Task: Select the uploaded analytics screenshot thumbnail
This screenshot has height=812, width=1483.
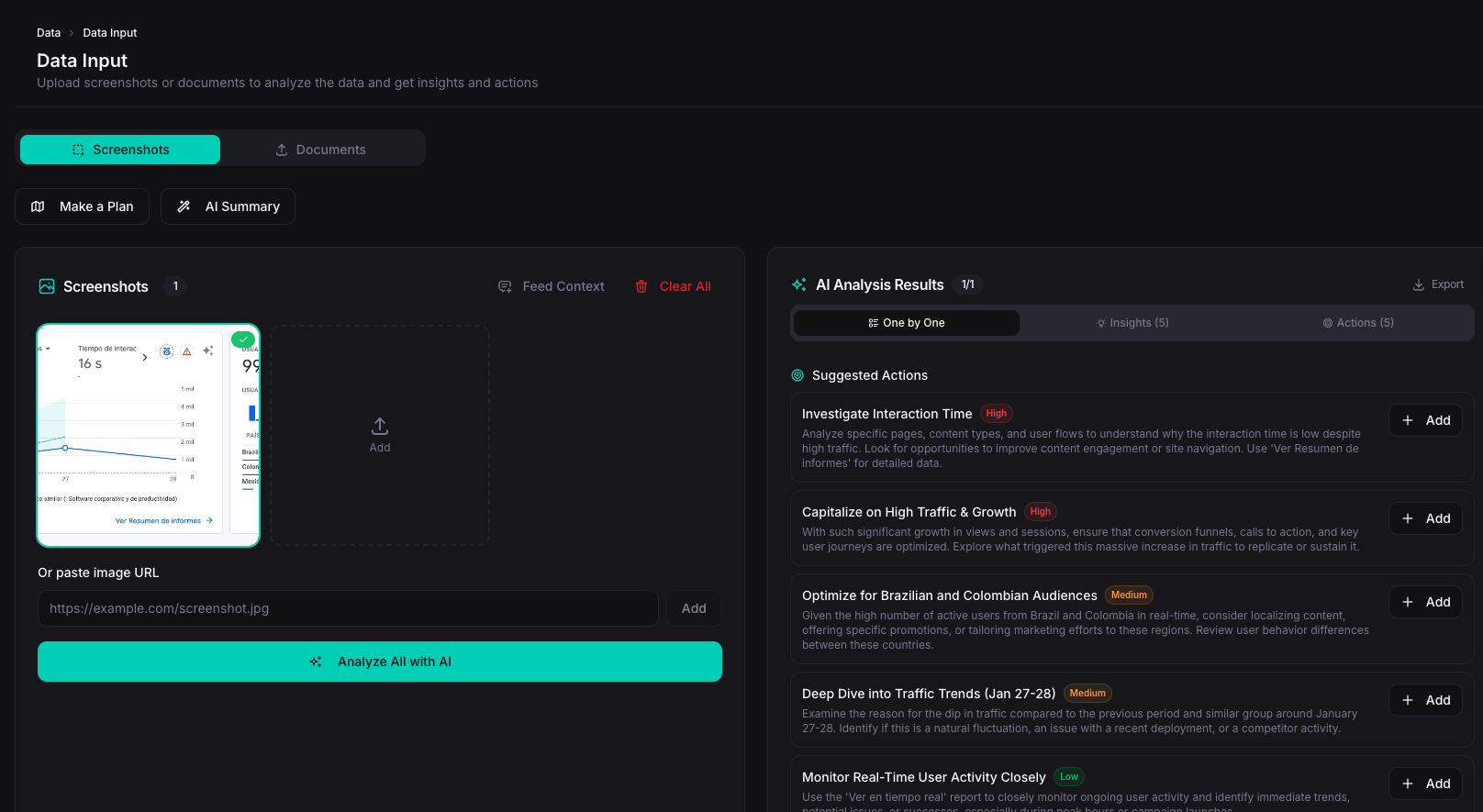Action: (148, 435)
